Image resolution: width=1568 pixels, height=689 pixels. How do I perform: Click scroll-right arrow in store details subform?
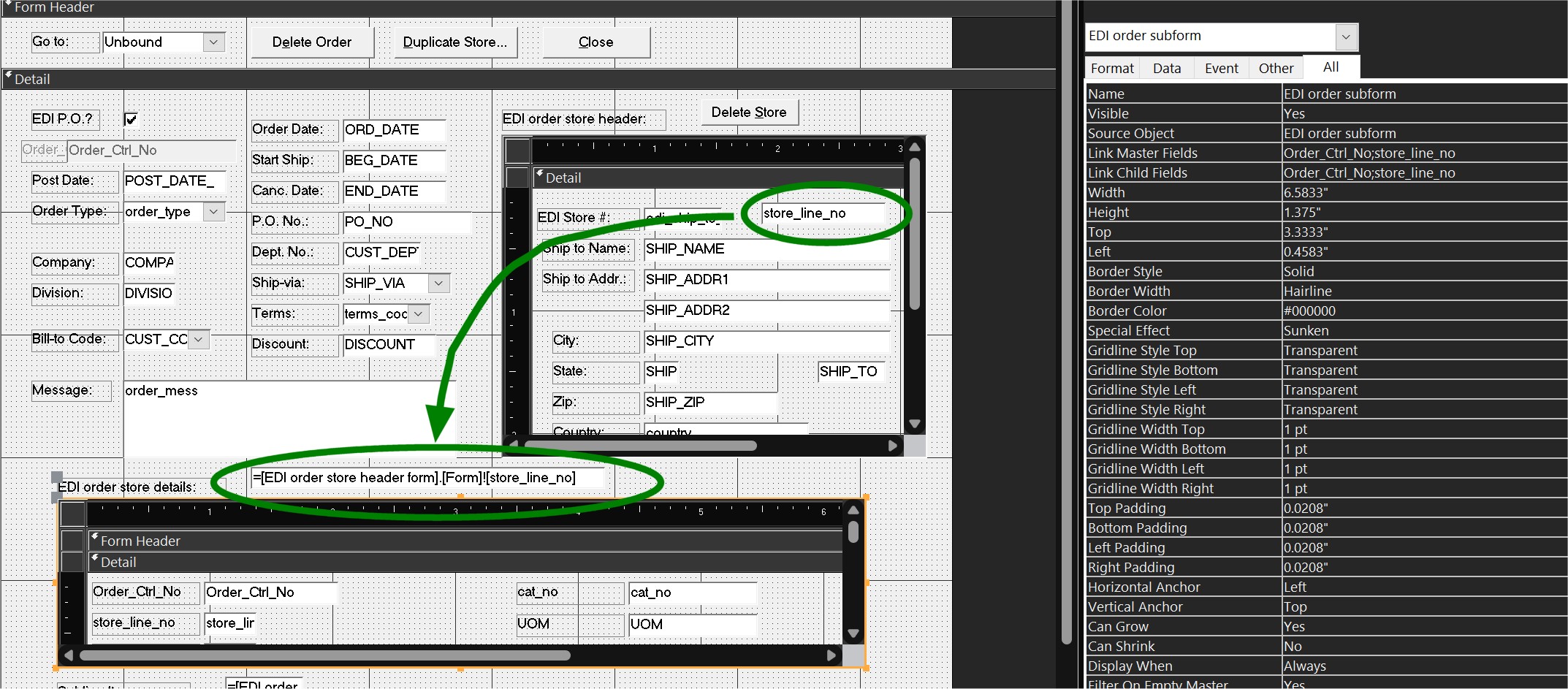[831, 655]
